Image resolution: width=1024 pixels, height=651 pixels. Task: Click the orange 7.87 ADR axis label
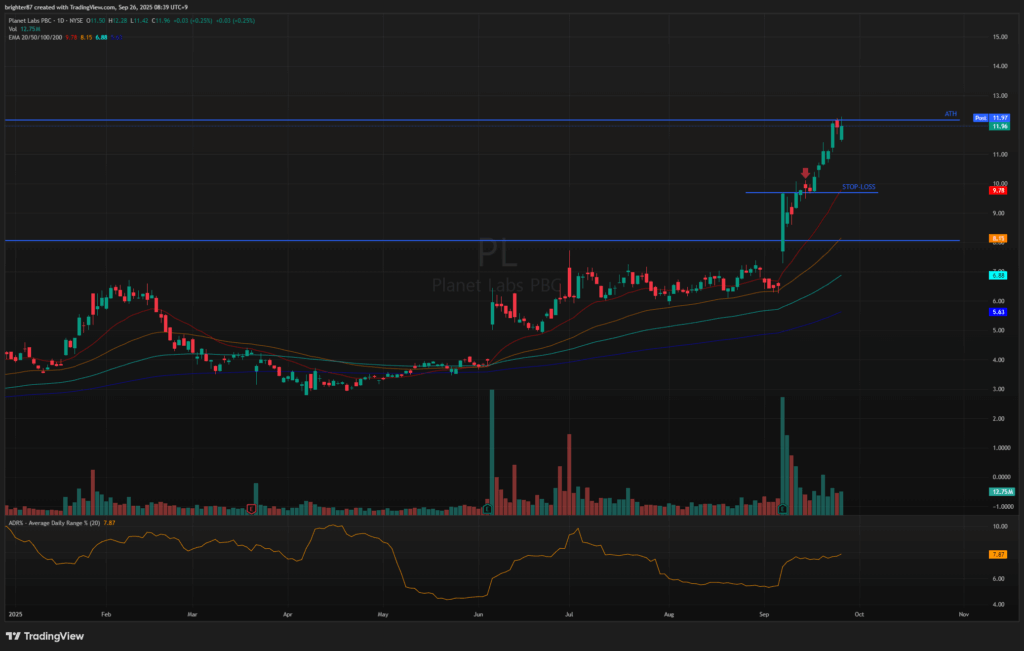point(998,554)
